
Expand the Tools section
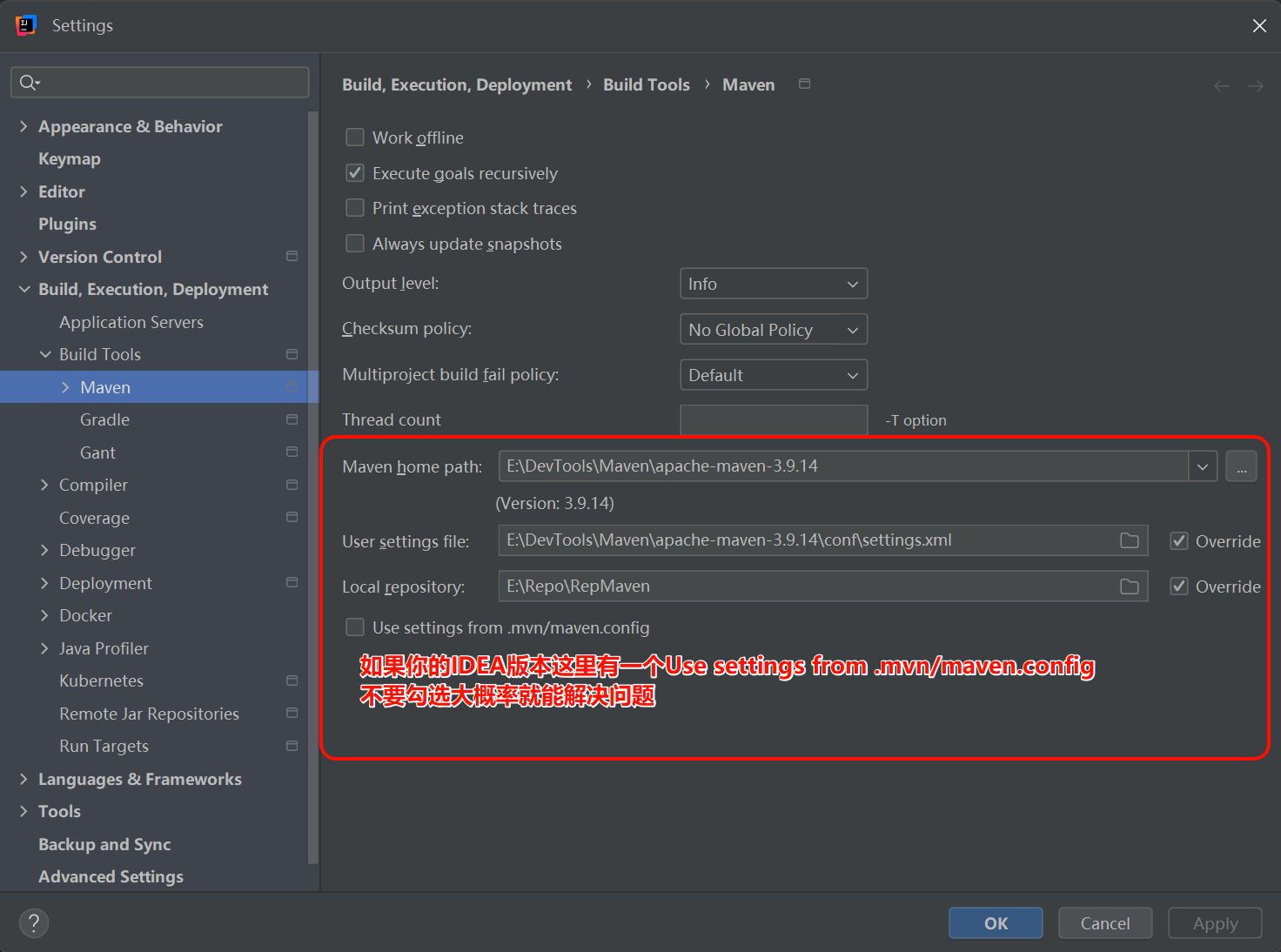point(23,811)
